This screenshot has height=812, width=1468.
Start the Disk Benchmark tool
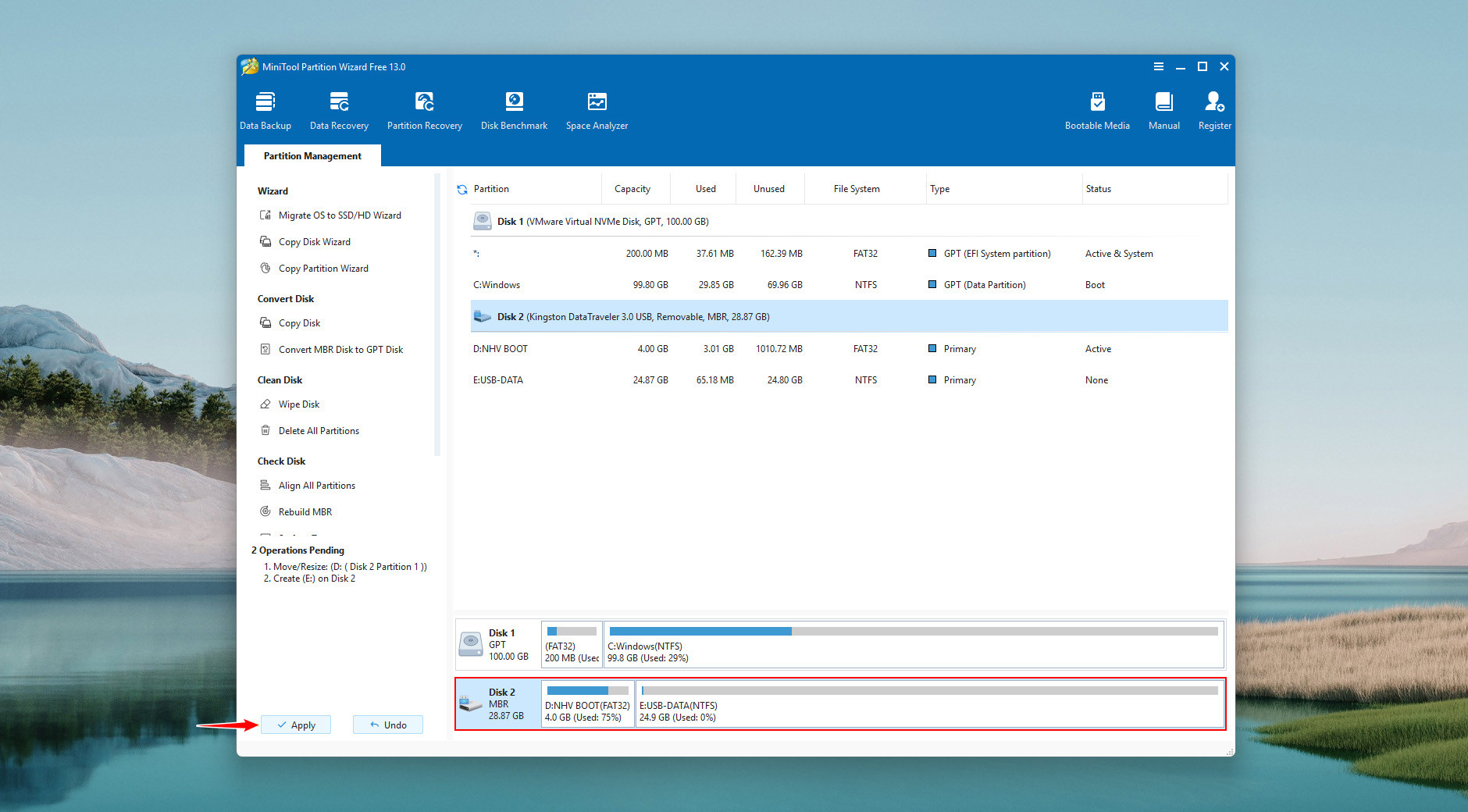(514, 110)
